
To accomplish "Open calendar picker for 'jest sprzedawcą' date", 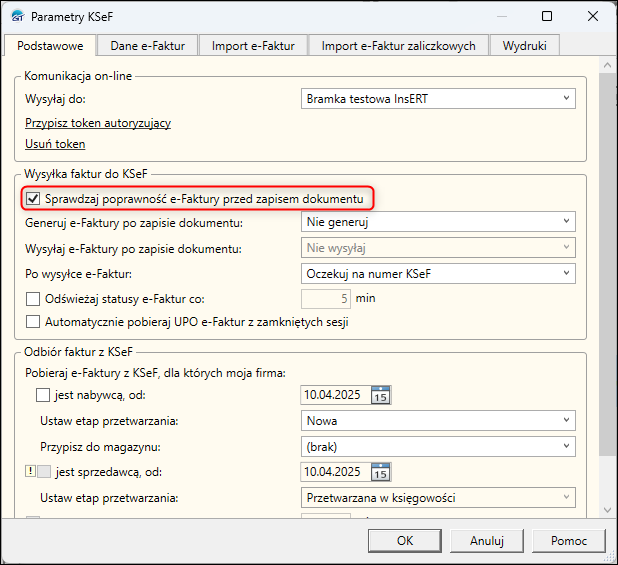I will (x=380, y=473).
